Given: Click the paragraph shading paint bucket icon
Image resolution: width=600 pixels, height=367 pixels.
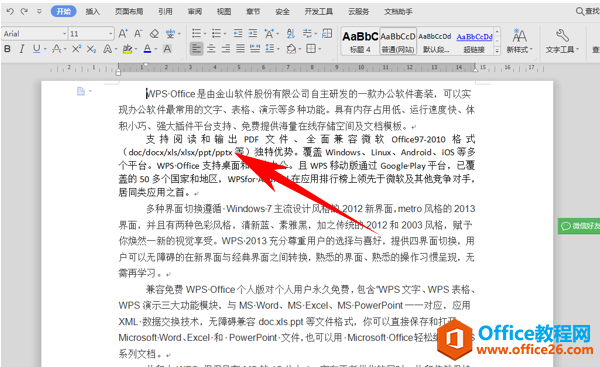Looking at the screenshot, I should [x=291, y=49].
